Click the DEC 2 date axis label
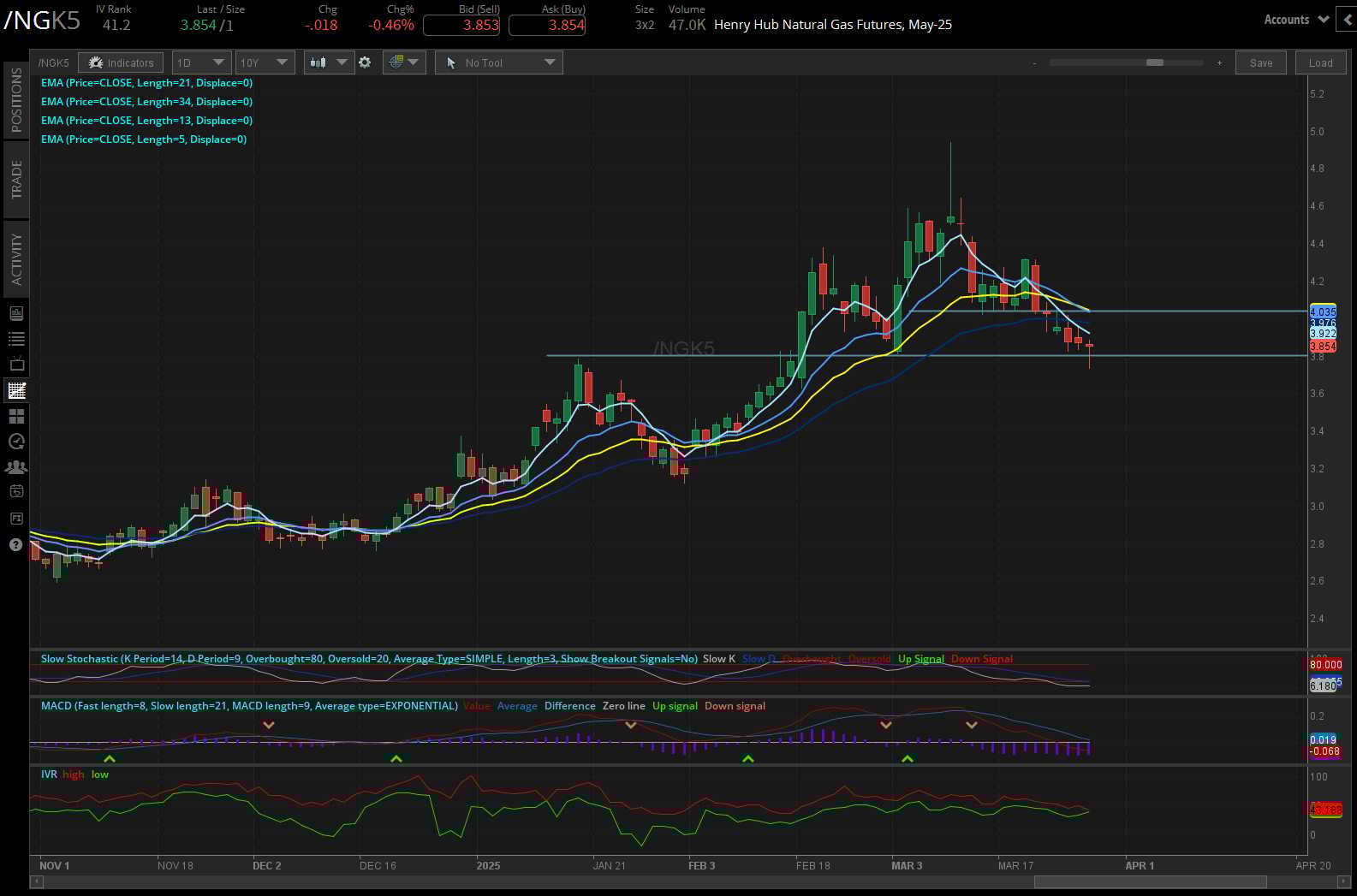1357x896 pixels. [x=267, y=865]
